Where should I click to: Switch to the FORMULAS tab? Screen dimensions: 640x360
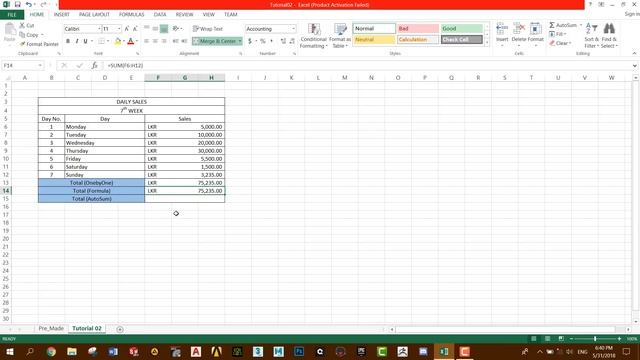131,15
